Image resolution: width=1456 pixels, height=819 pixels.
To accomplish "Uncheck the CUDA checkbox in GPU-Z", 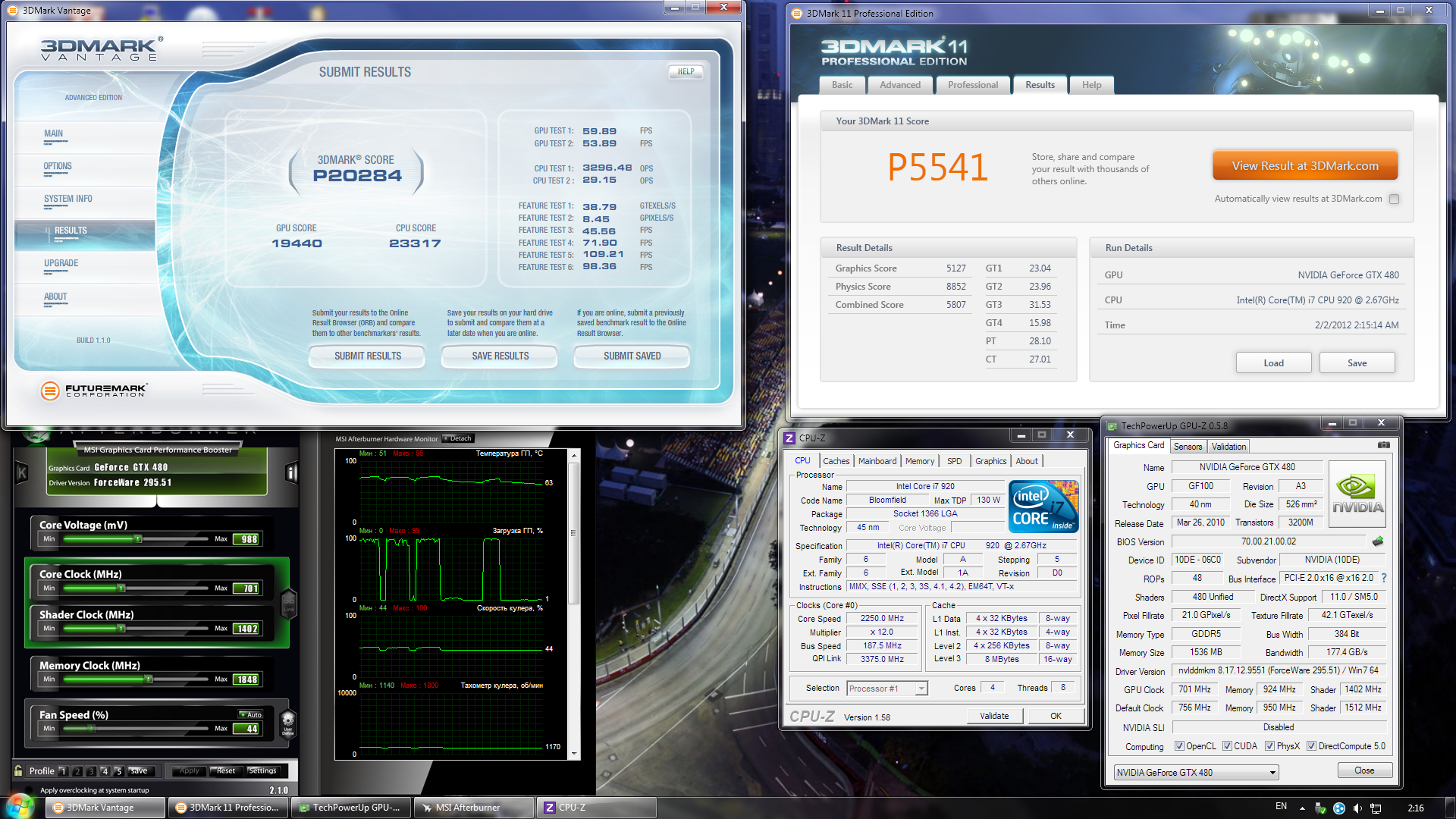I will pyautogui.click(x=1227, y=746).
